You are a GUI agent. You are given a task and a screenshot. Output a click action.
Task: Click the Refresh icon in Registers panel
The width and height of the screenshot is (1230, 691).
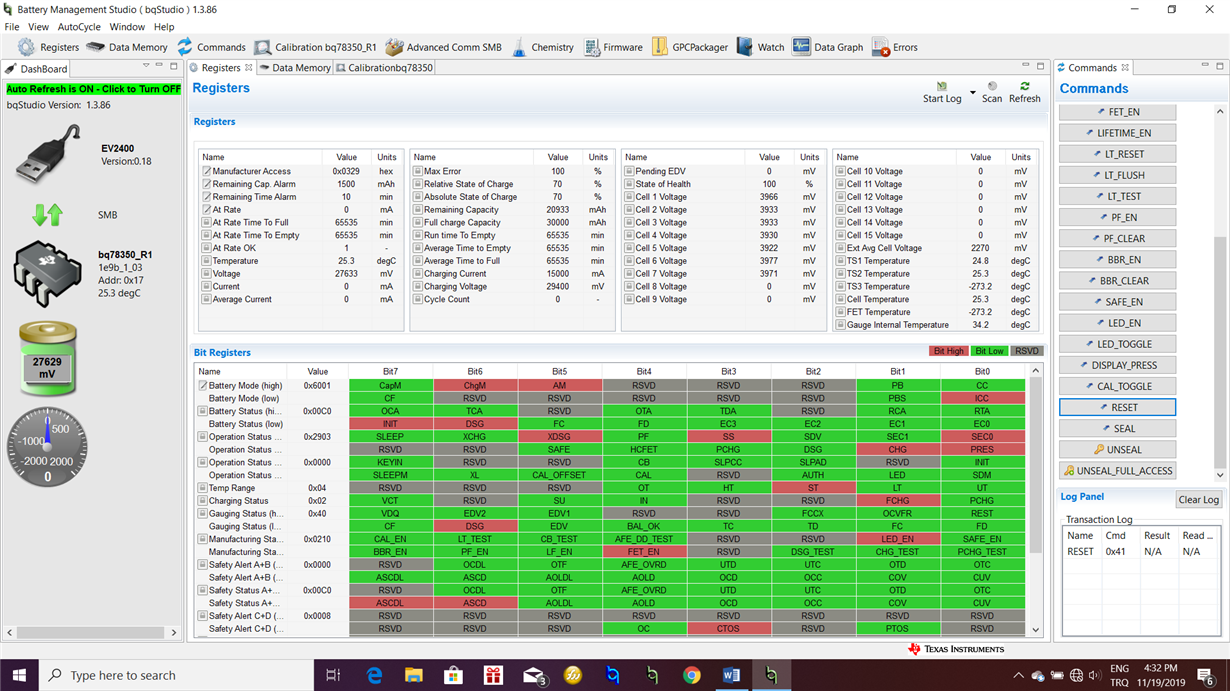[x=1025, y=87]
